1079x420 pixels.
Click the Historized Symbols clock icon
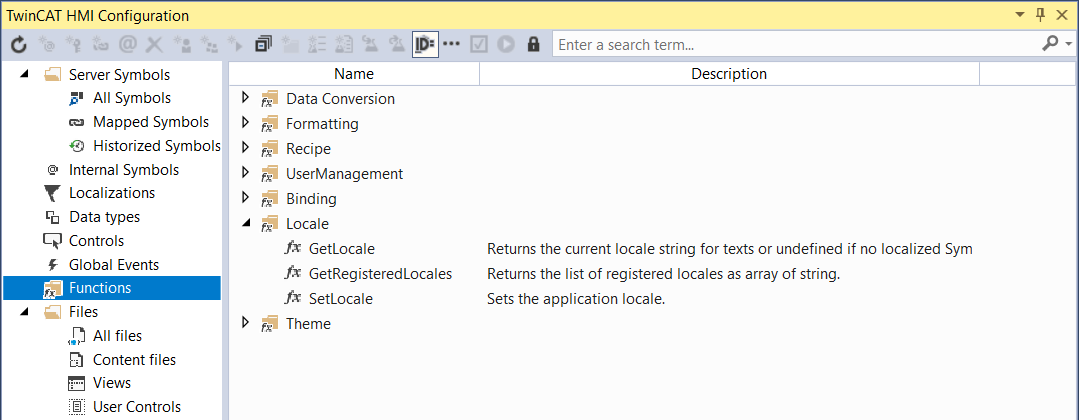[x=77, y=146]
